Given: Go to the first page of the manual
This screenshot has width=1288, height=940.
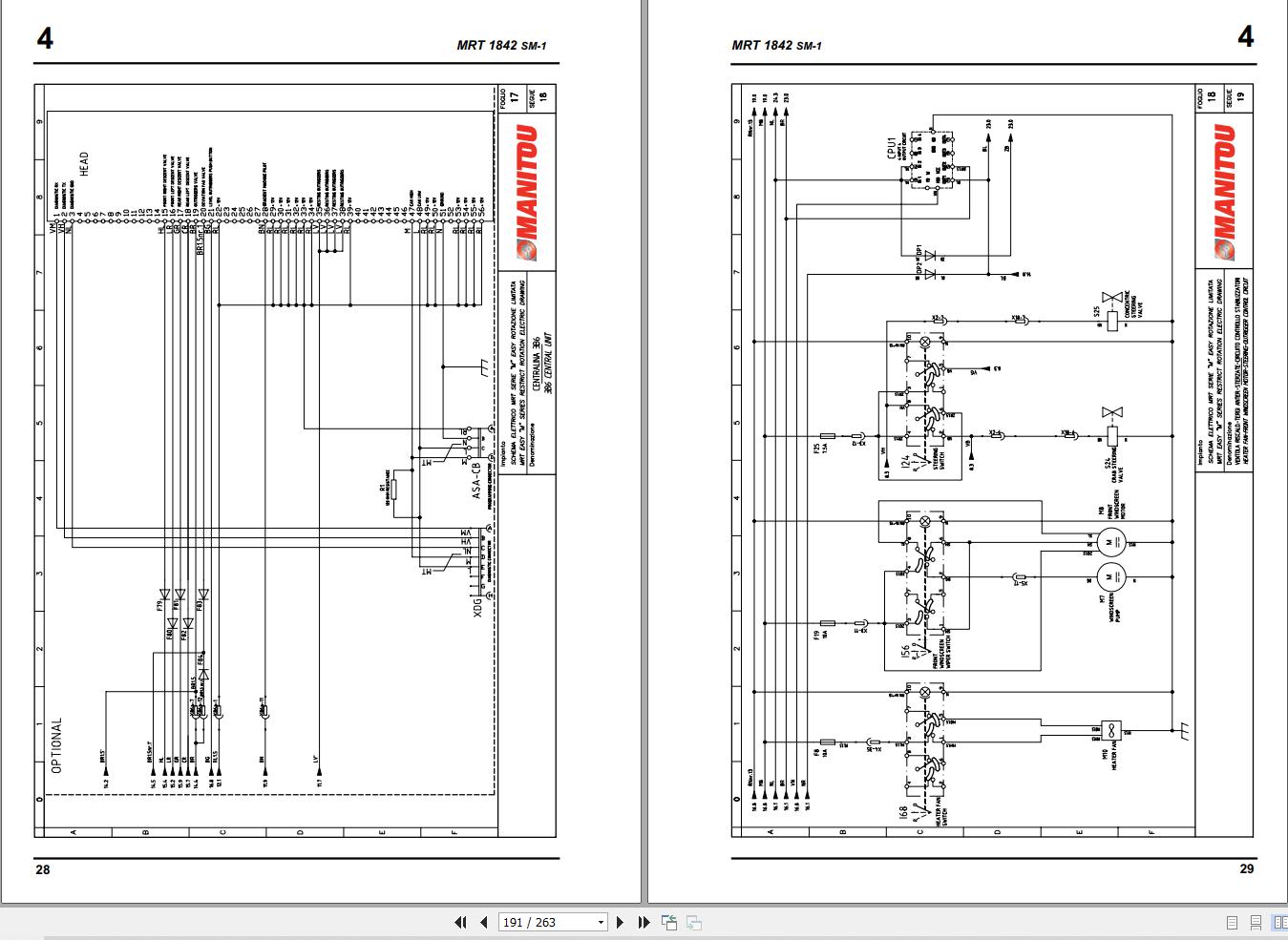Looking at the screenshot, I should [x=461, y=922].
